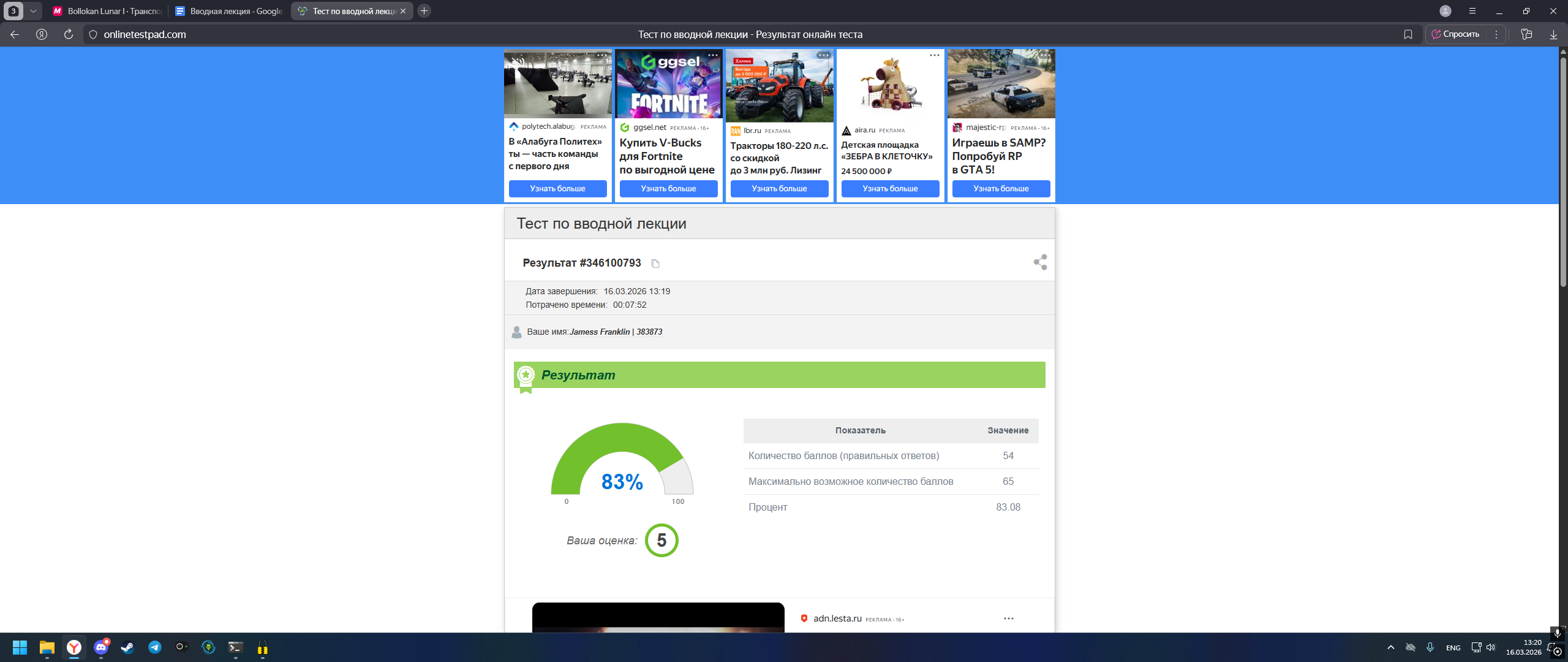
Task: Expand the tab list dropdown arrow
Action: [x=33, y=11]
